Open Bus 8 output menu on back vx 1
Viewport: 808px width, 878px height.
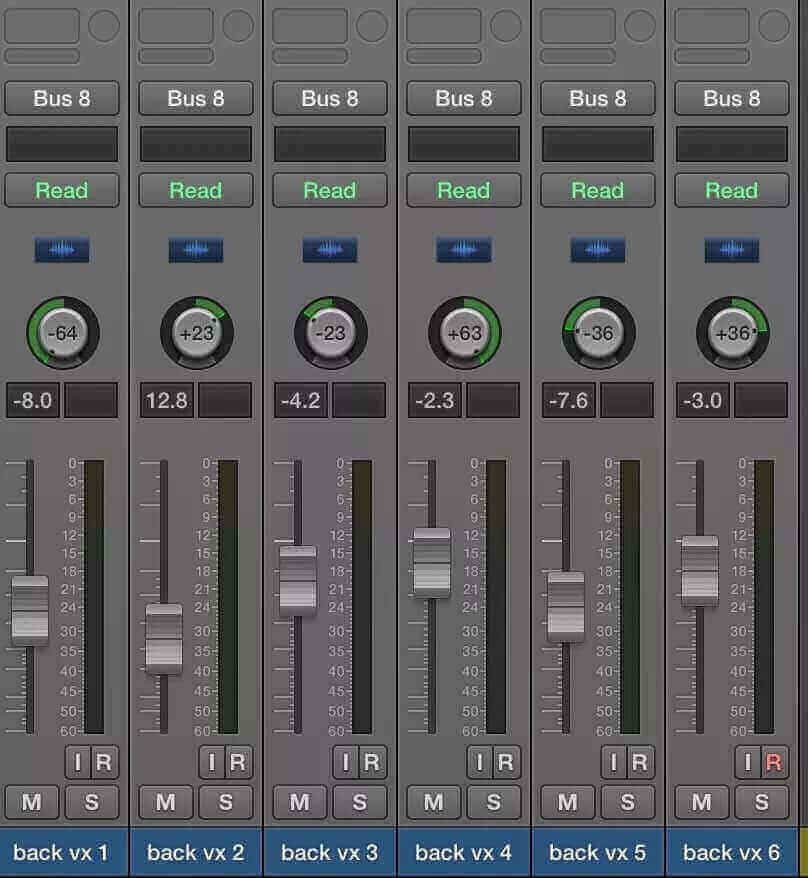pos(62,99)
